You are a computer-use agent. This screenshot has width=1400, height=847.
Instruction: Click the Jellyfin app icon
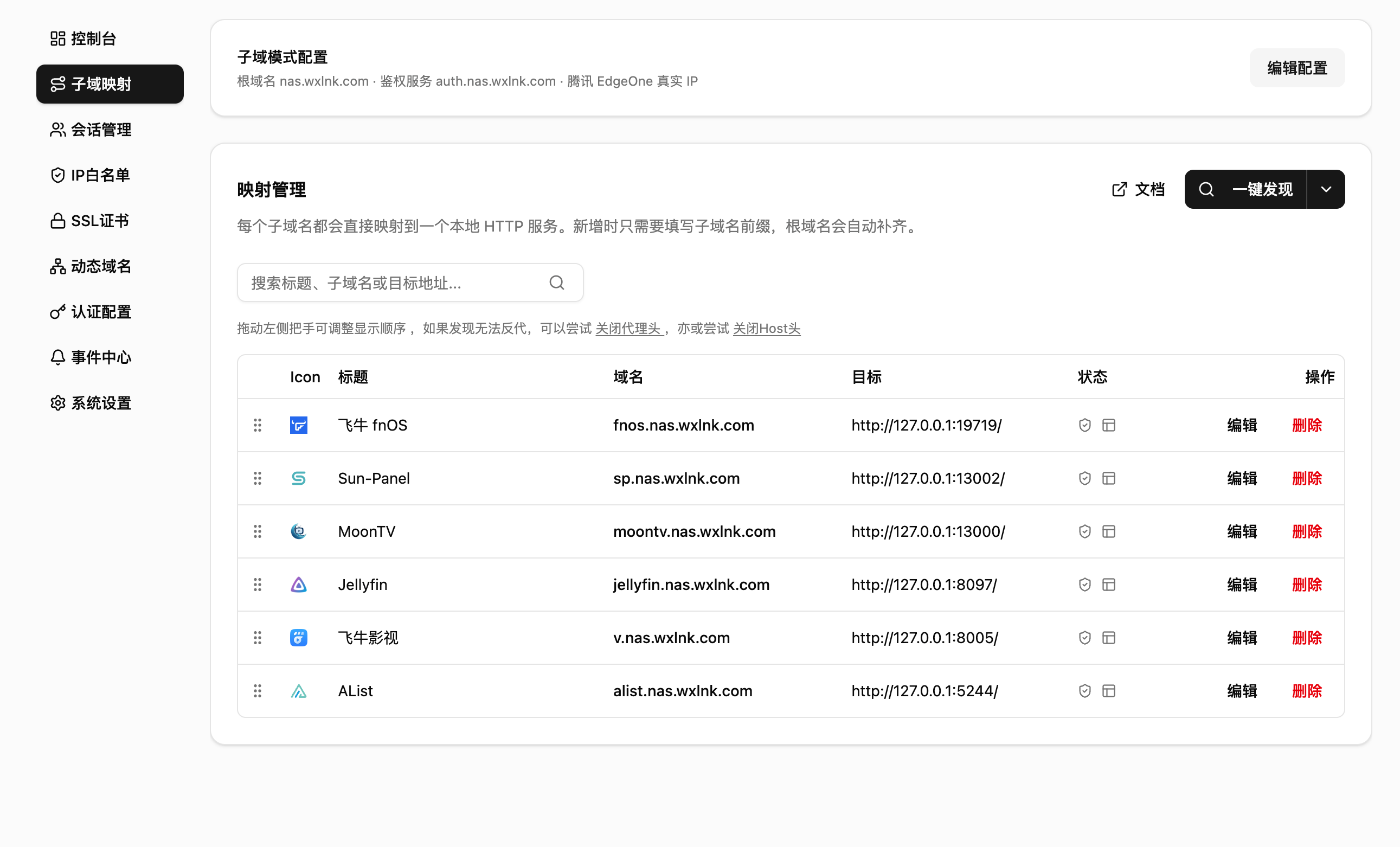pyautogui.click(x=298, y=585)
